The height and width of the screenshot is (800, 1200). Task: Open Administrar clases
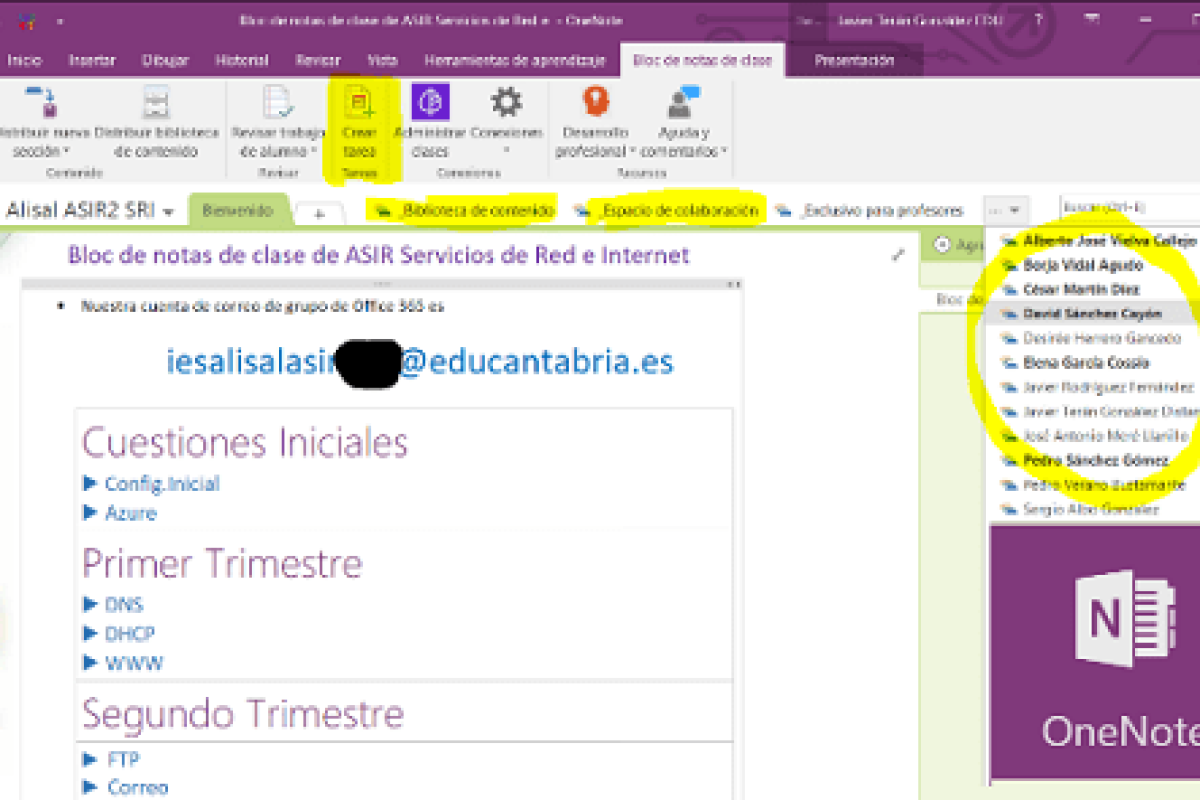(x=430, y=122)
